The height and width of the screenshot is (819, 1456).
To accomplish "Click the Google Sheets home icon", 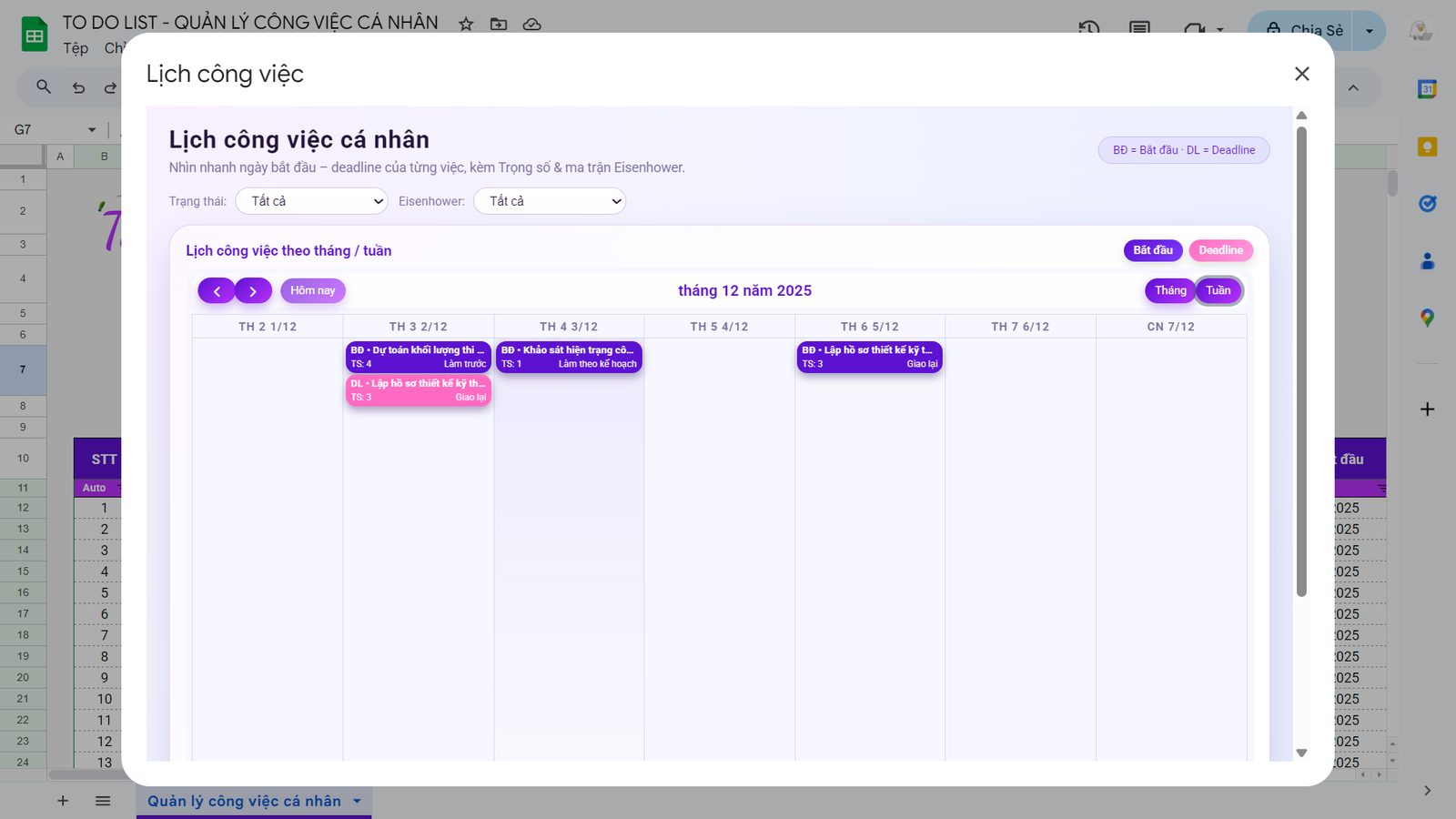I will coord(35,35).
